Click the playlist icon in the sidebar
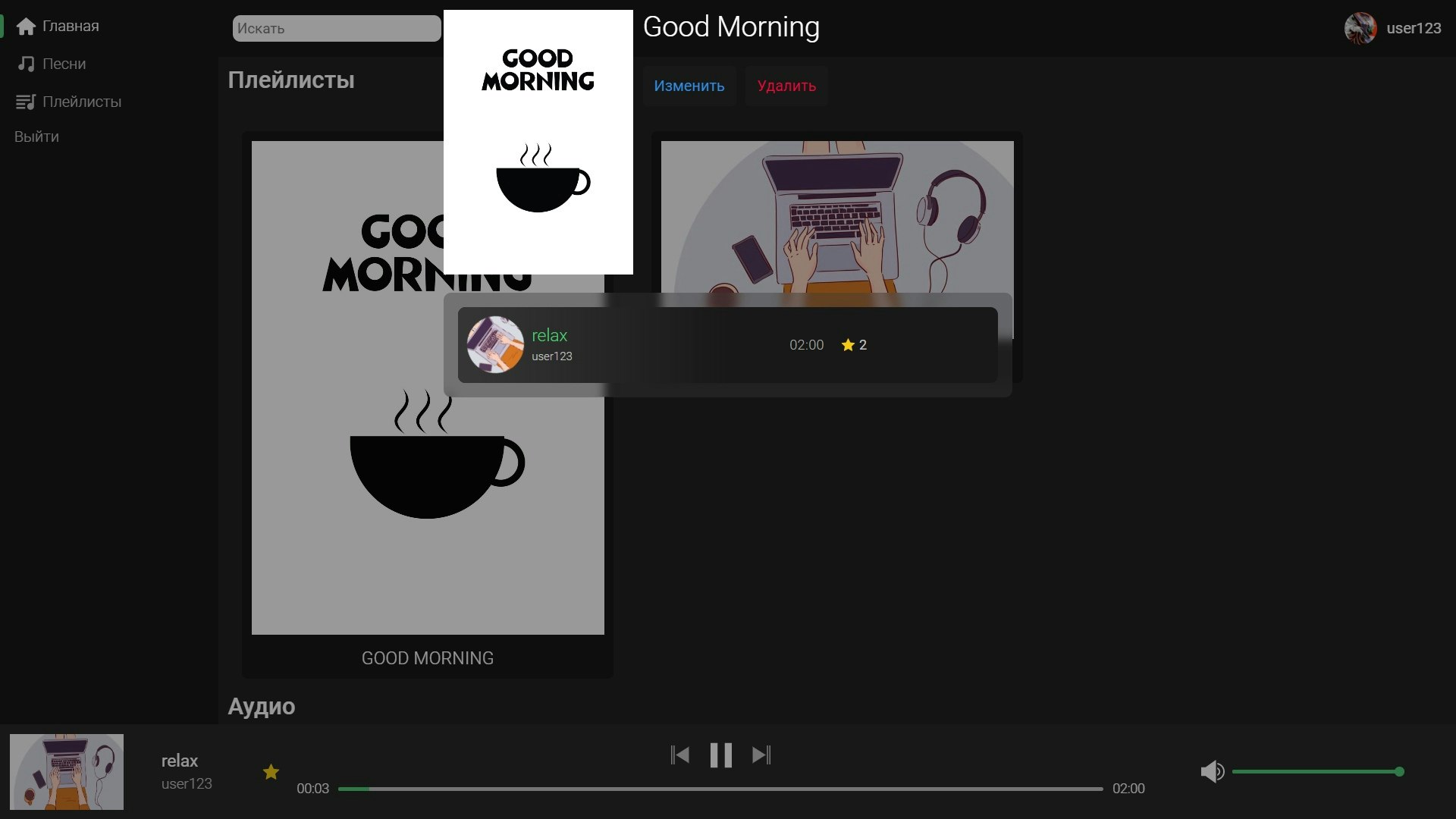Image resolution: width=1456 pixels, height=819 pixels. pos(26,102)
